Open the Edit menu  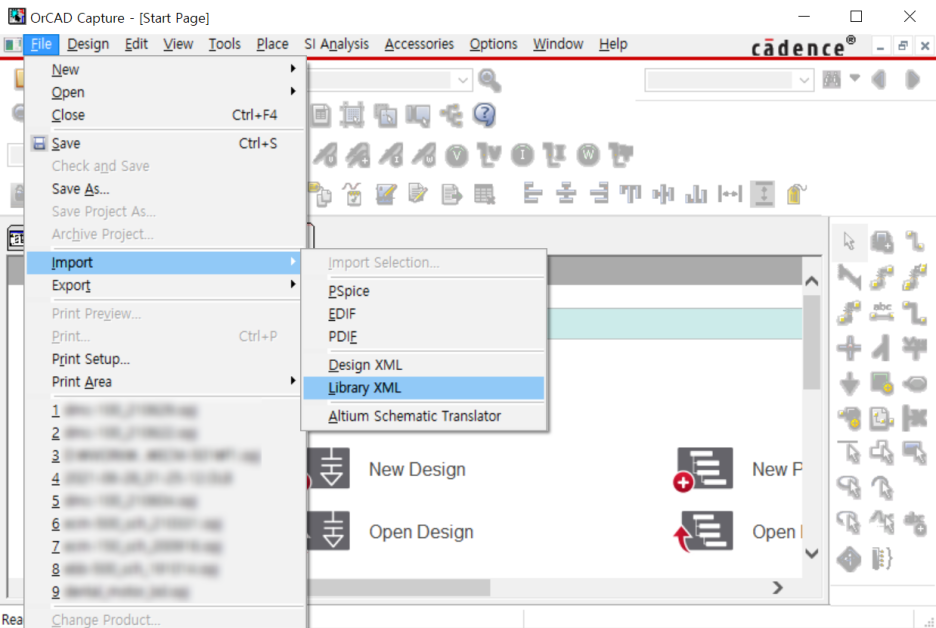pos(136,44)
